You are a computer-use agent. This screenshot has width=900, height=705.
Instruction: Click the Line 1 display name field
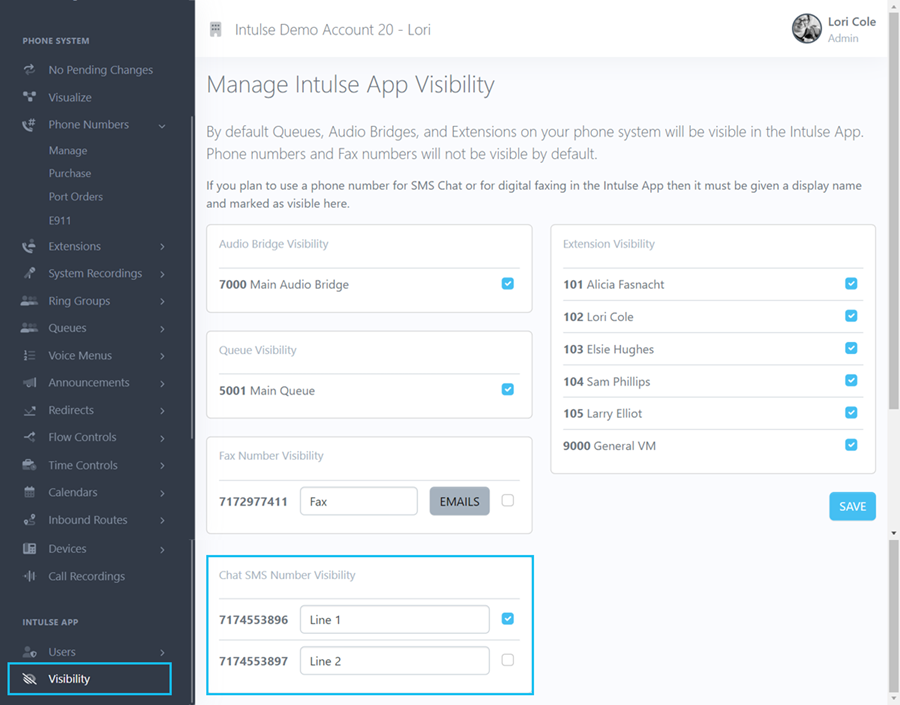tap(394, 619)
